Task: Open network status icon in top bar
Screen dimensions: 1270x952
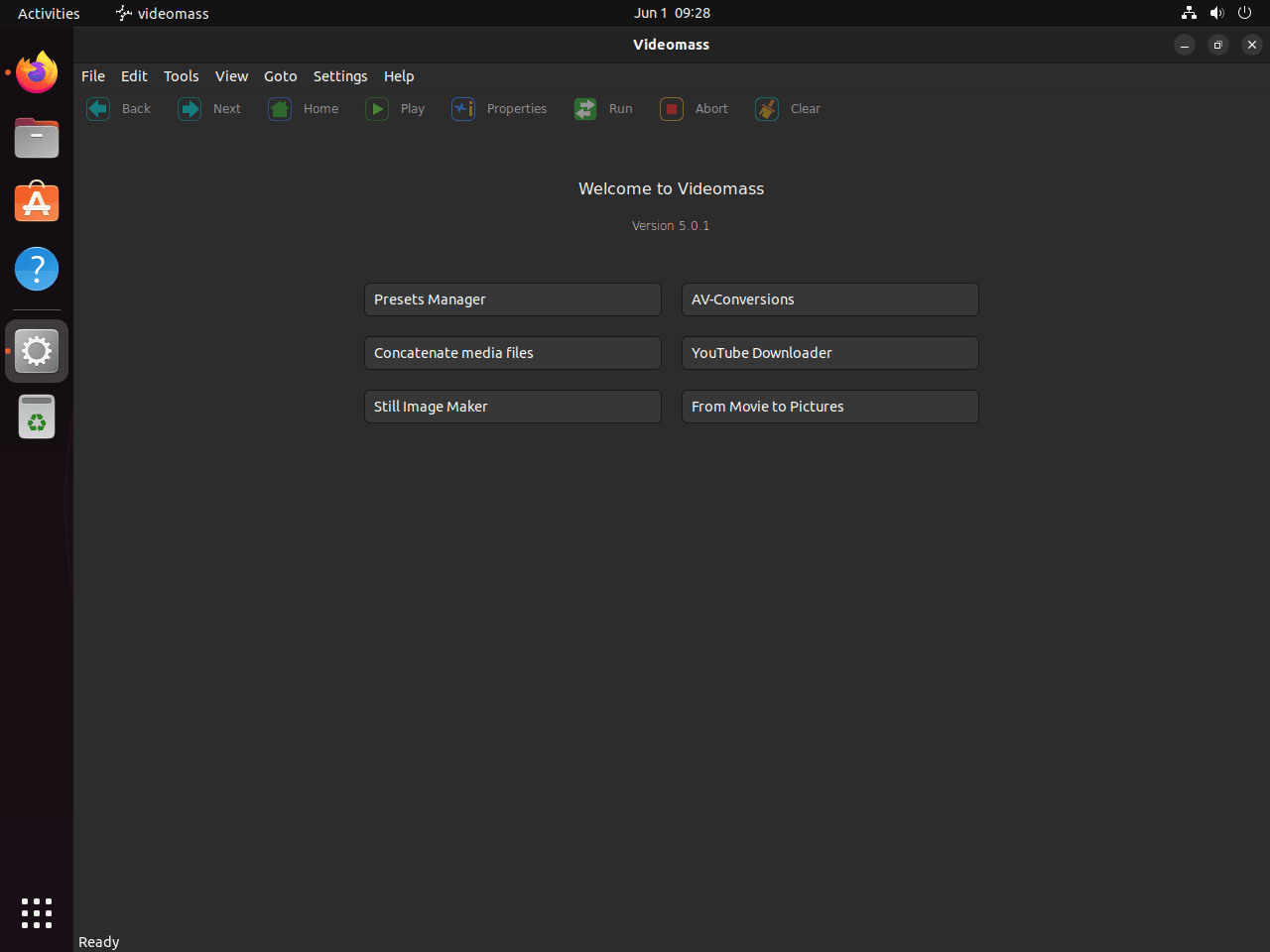Action: click(1189, 13)
